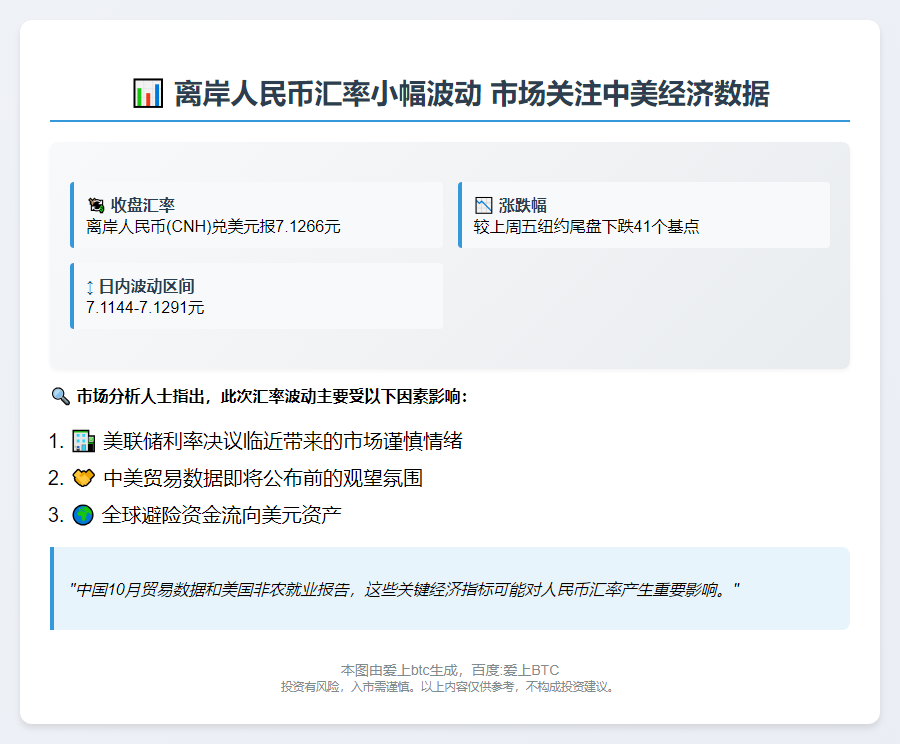Click the handshake icon on the 中美贸易 item

(x=81, y=478)
